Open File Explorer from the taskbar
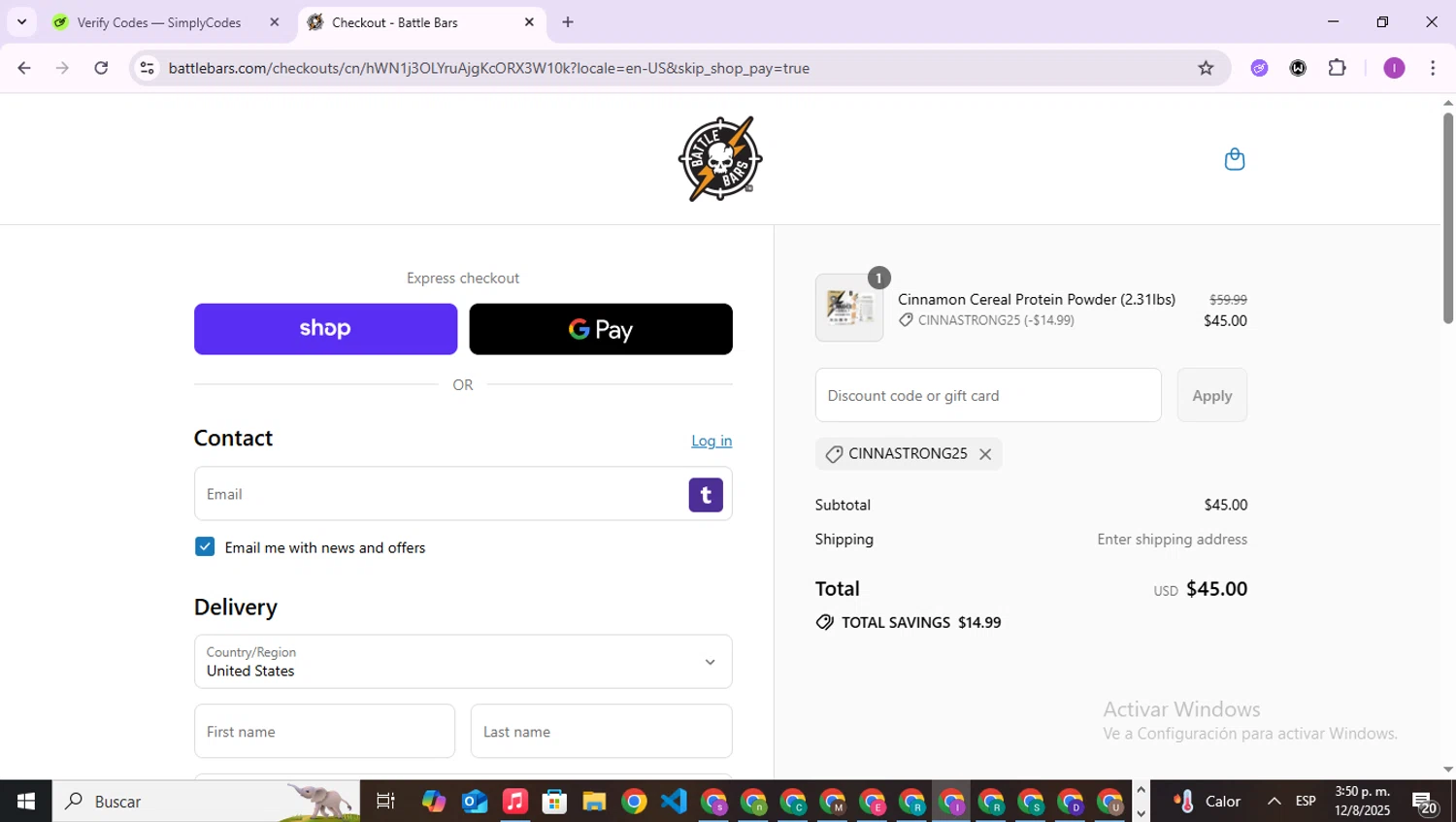 pos(594,802)
